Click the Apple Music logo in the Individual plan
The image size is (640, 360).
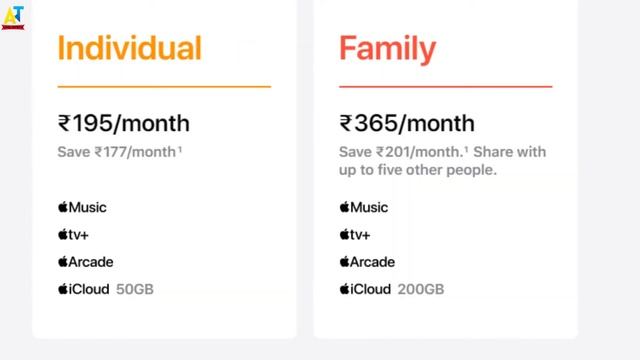(x=82, y=207)
